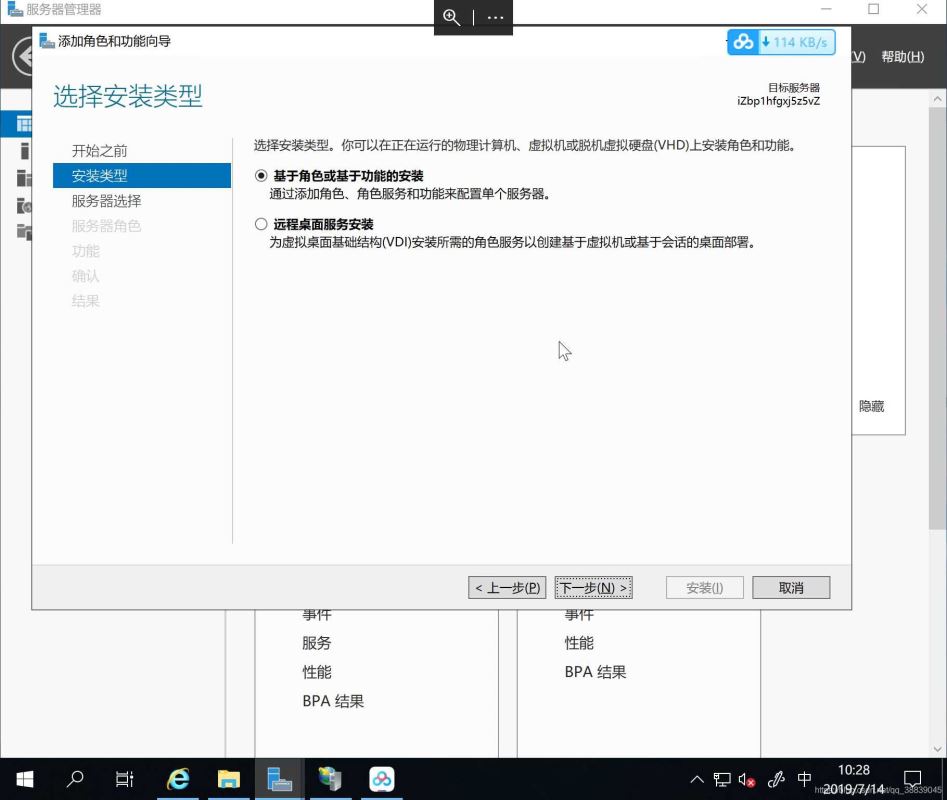Click the zoom magnifier icon at top
947x800 pixels.
[x=452, y=17]
